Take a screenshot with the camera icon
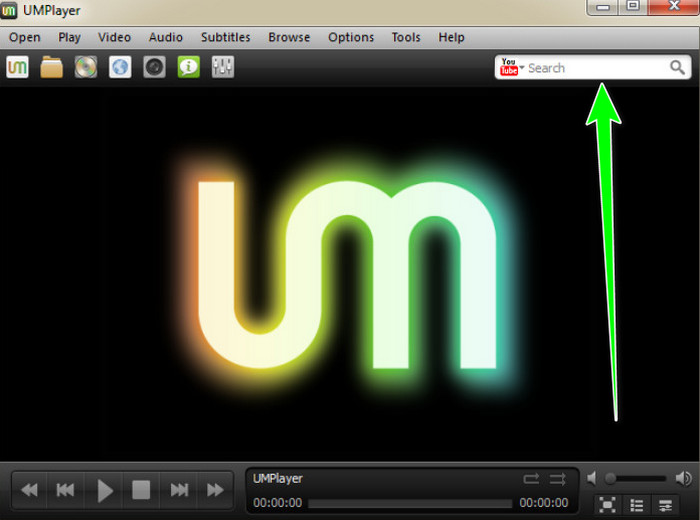This screenshot has height=520, width=700. tap(154, 67)
